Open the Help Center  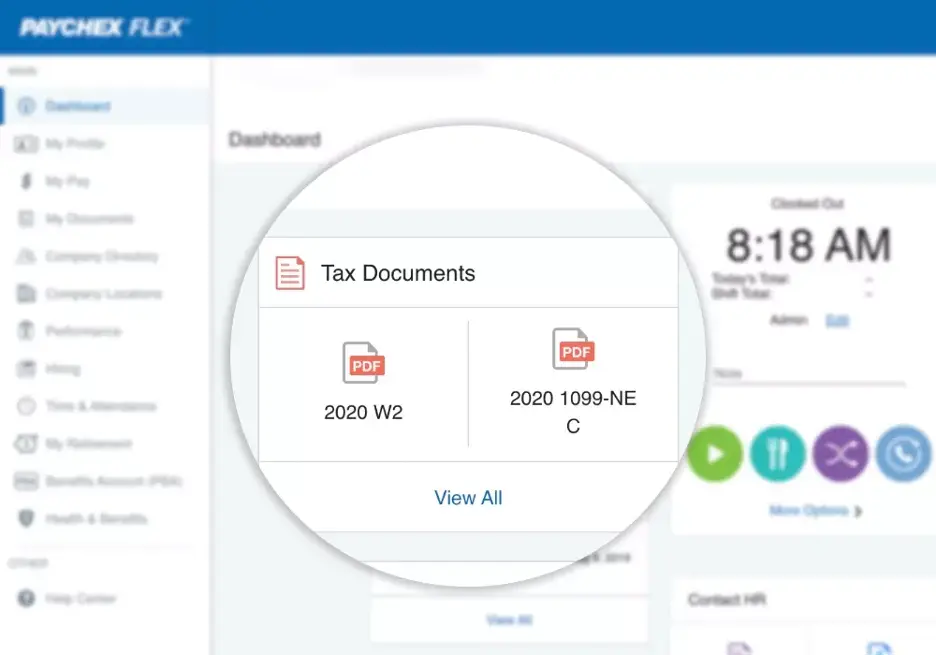pyautogui.click(x=80, y=598)
